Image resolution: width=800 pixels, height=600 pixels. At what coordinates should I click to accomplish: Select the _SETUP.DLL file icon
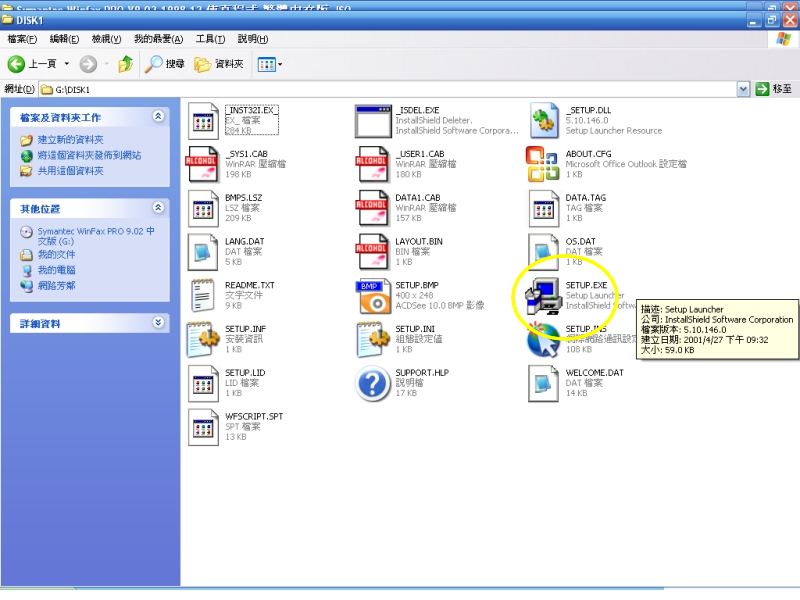click(543, 121)
